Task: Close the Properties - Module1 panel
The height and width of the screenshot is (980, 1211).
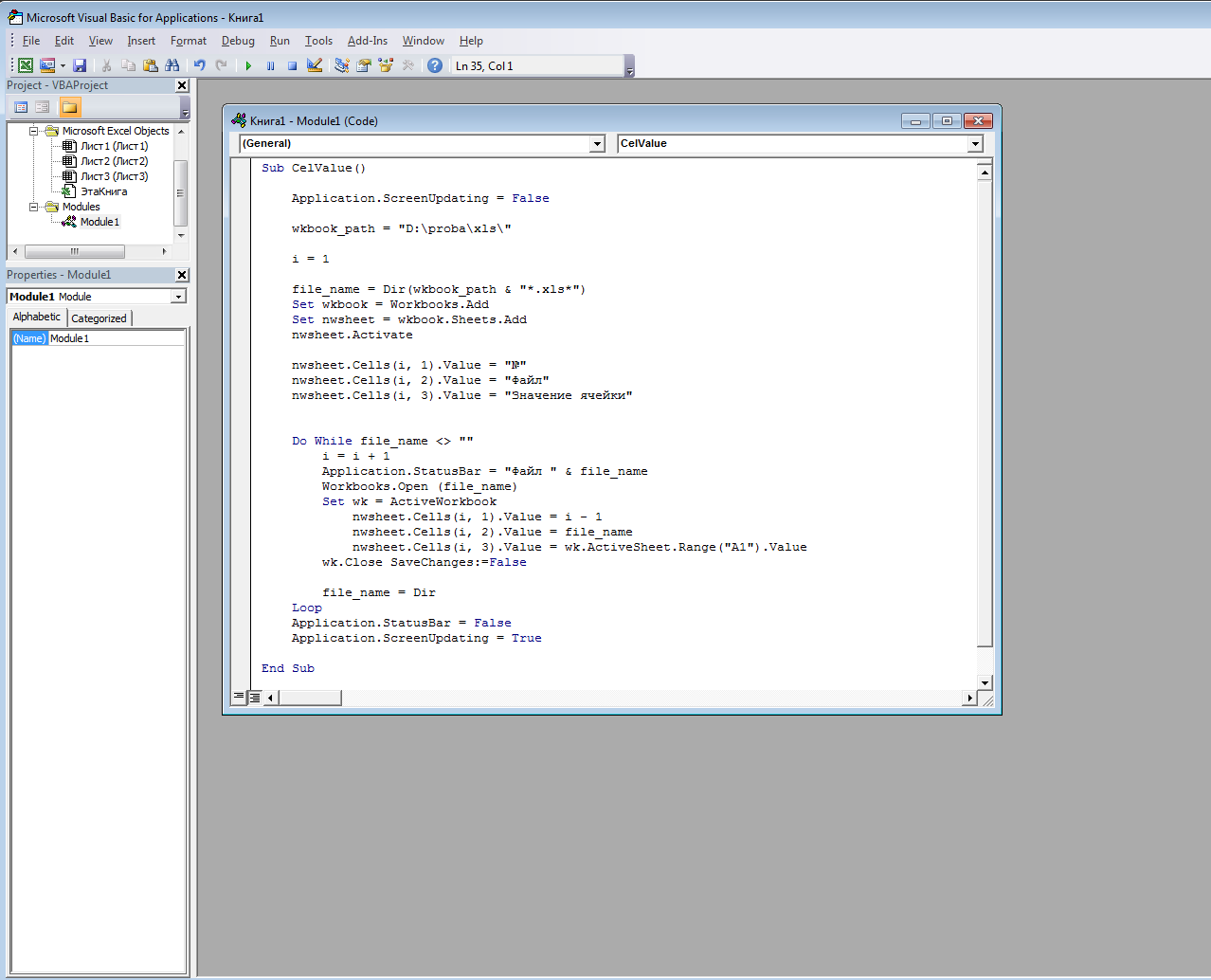Action: pos(182,275)
